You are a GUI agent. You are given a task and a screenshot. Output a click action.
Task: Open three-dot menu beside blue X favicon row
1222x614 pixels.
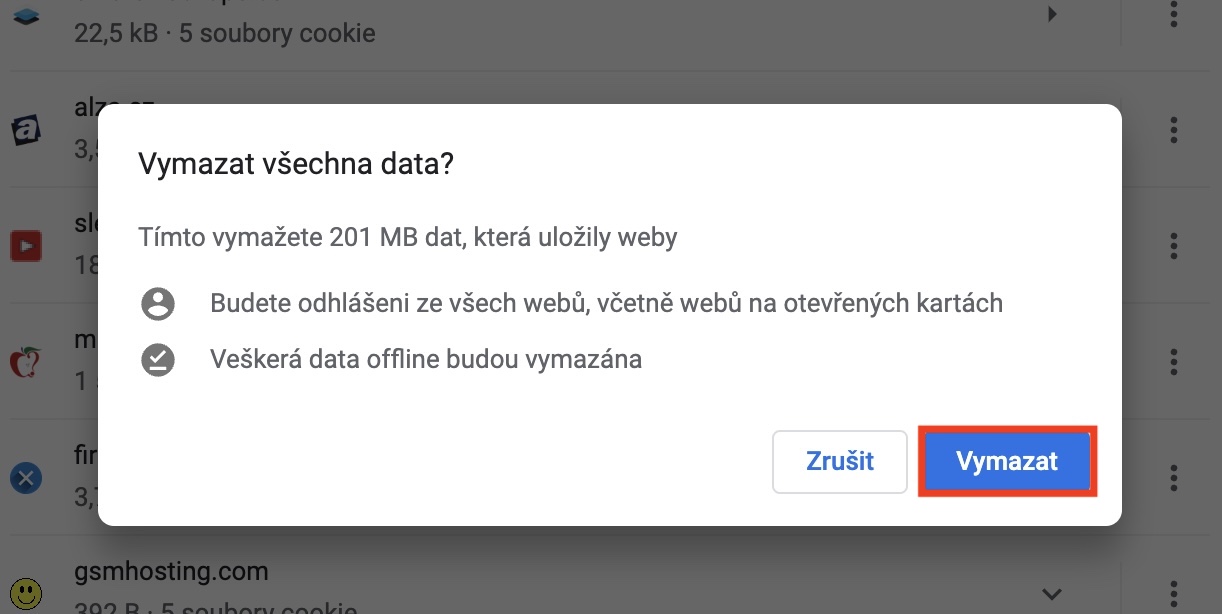tap(1174, 478)
